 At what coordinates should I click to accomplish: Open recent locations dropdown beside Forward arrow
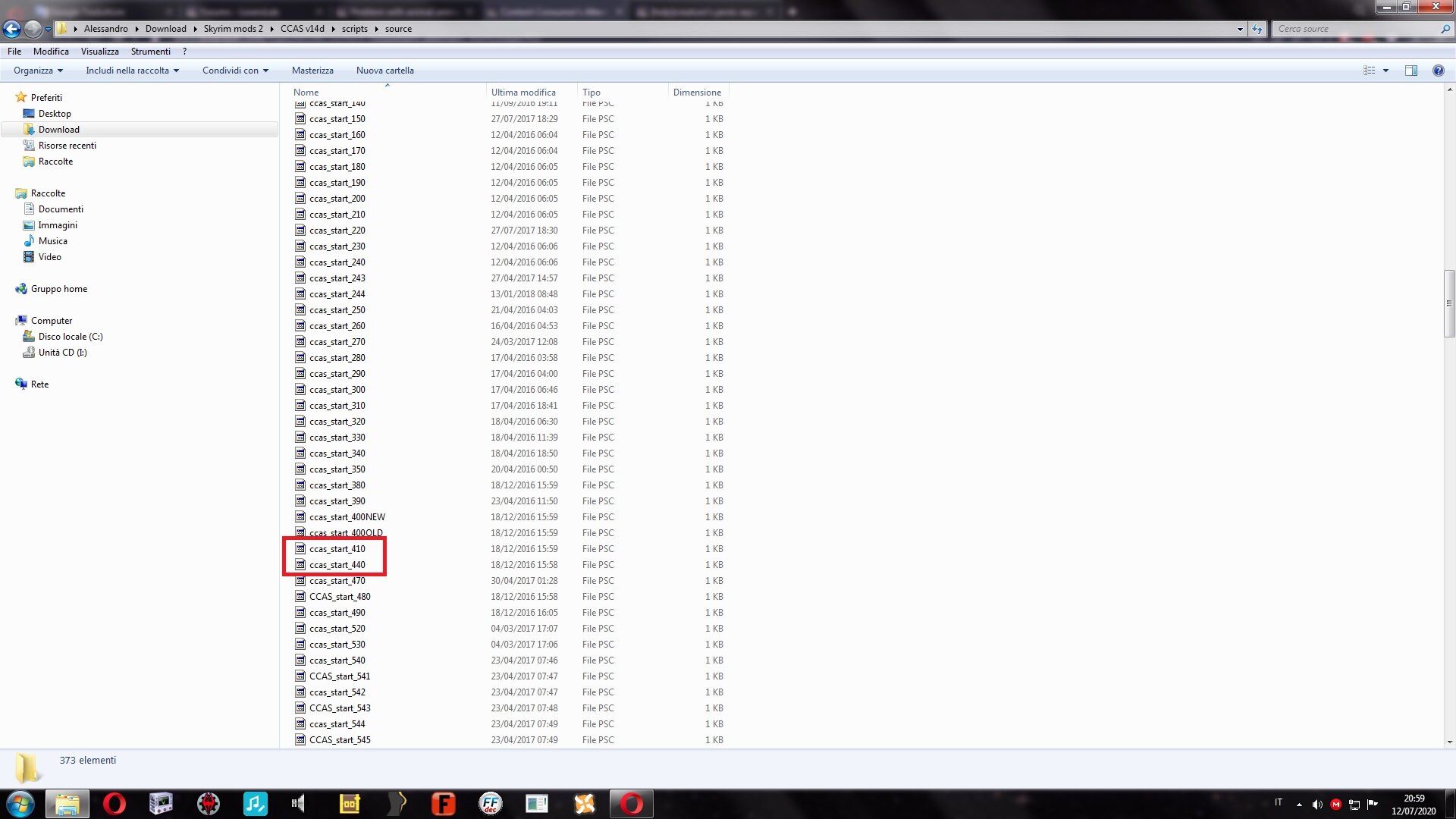[x=48, y=30]
